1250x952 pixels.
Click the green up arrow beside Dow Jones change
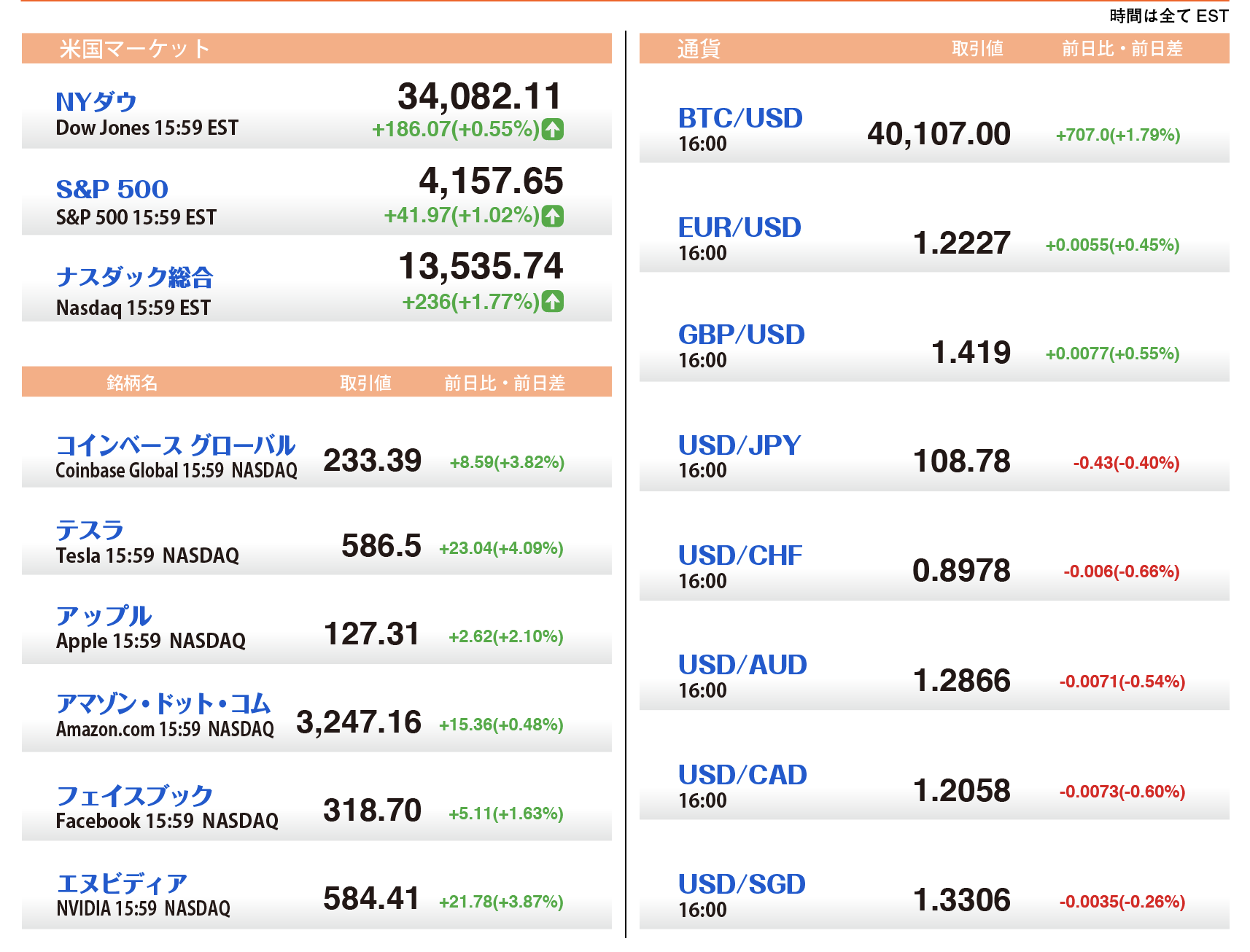point(553,129)
